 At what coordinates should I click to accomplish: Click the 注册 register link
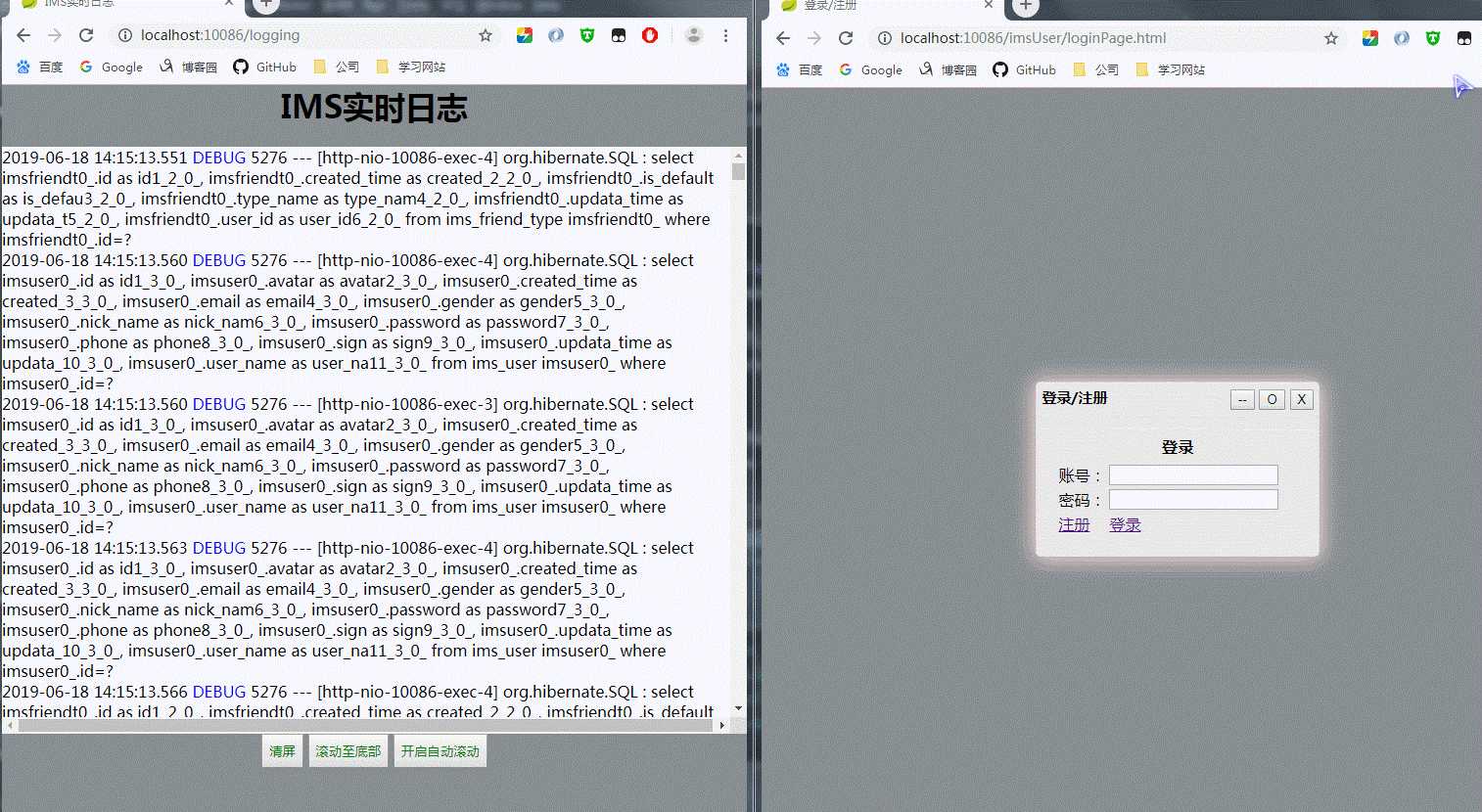coord(1074,524)
